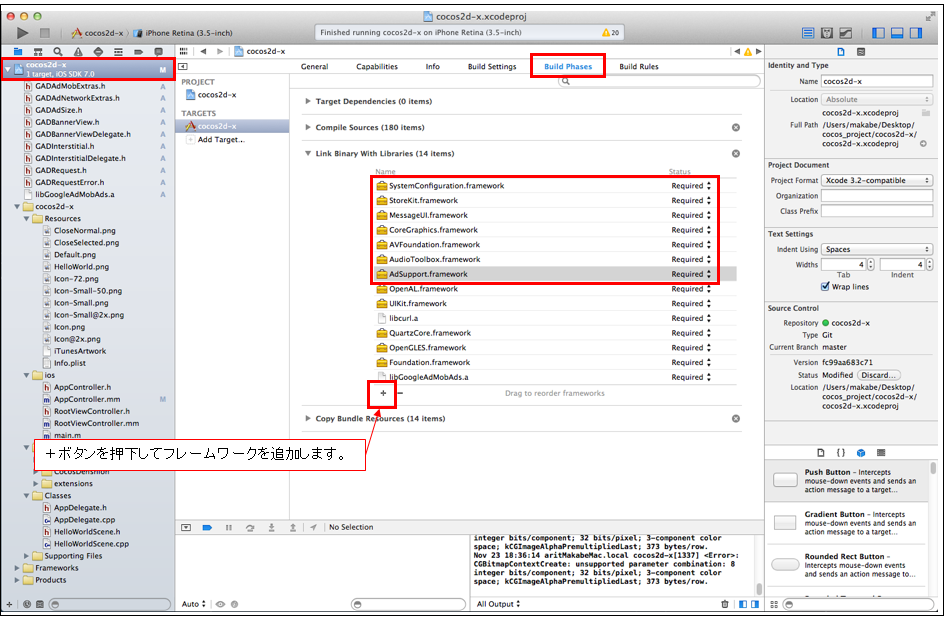Delete the Link Binary With Libraries phase
This screenshot has height=618, width=945.
[736, 154]
